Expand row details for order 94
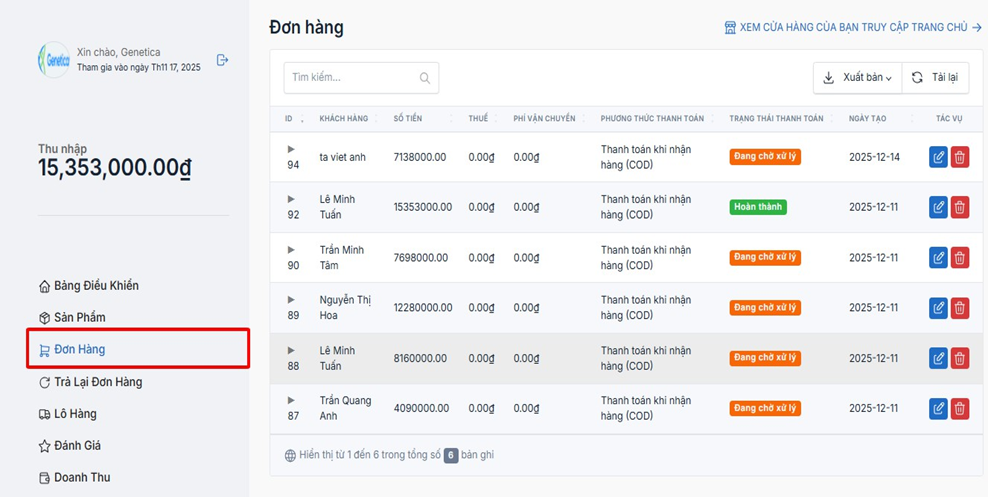 pyautogui.click(x=291, y=149)
